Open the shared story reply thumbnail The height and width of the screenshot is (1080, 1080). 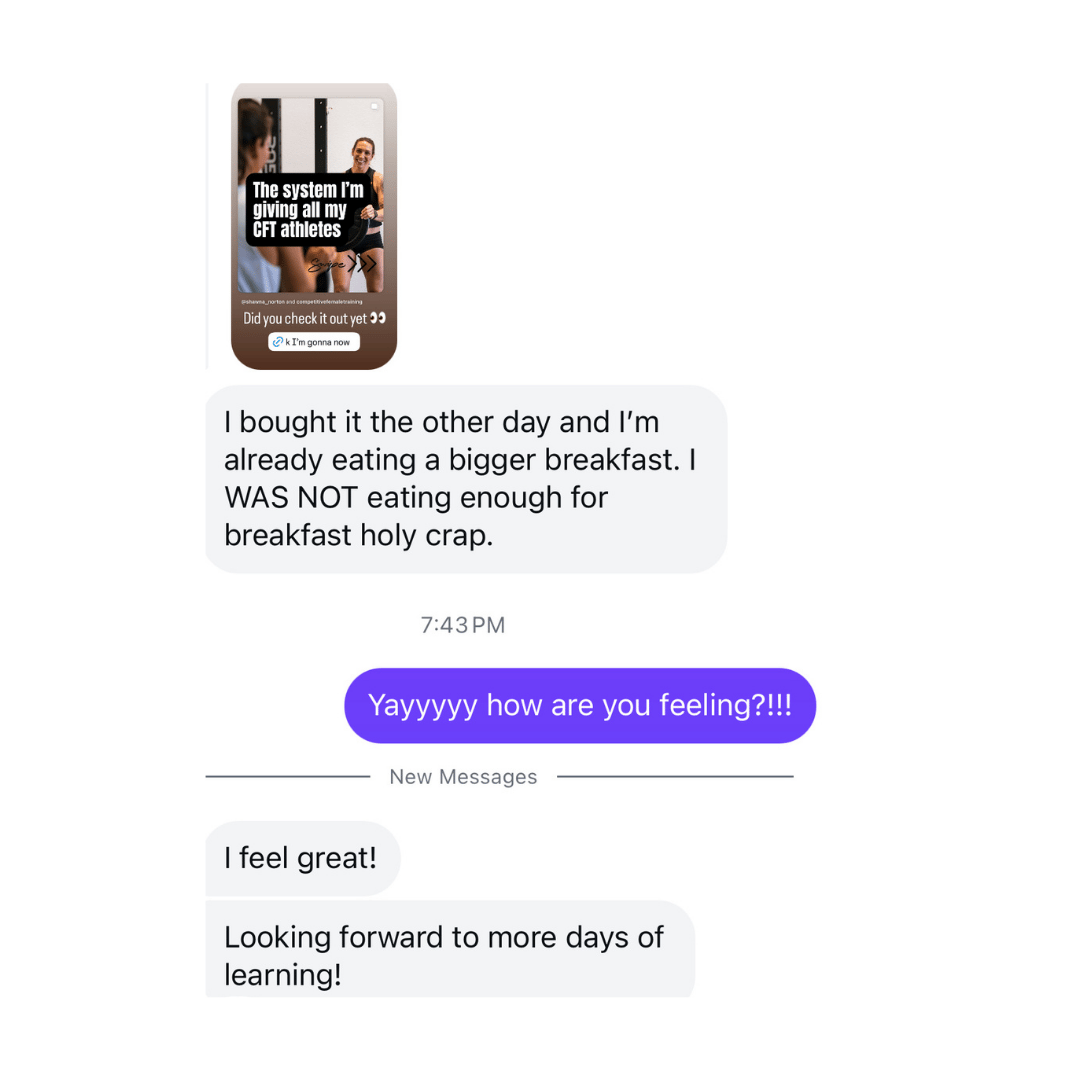pyautogui.click(x=313, y=226)
